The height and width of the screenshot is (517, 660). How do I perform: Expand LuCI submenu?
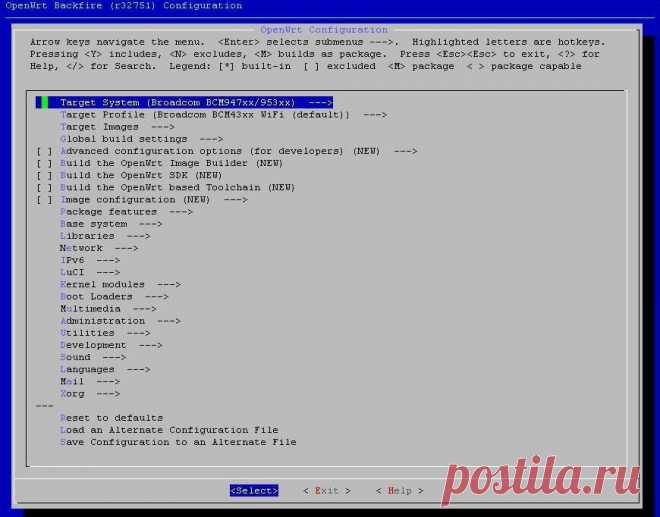click(90, 272)
